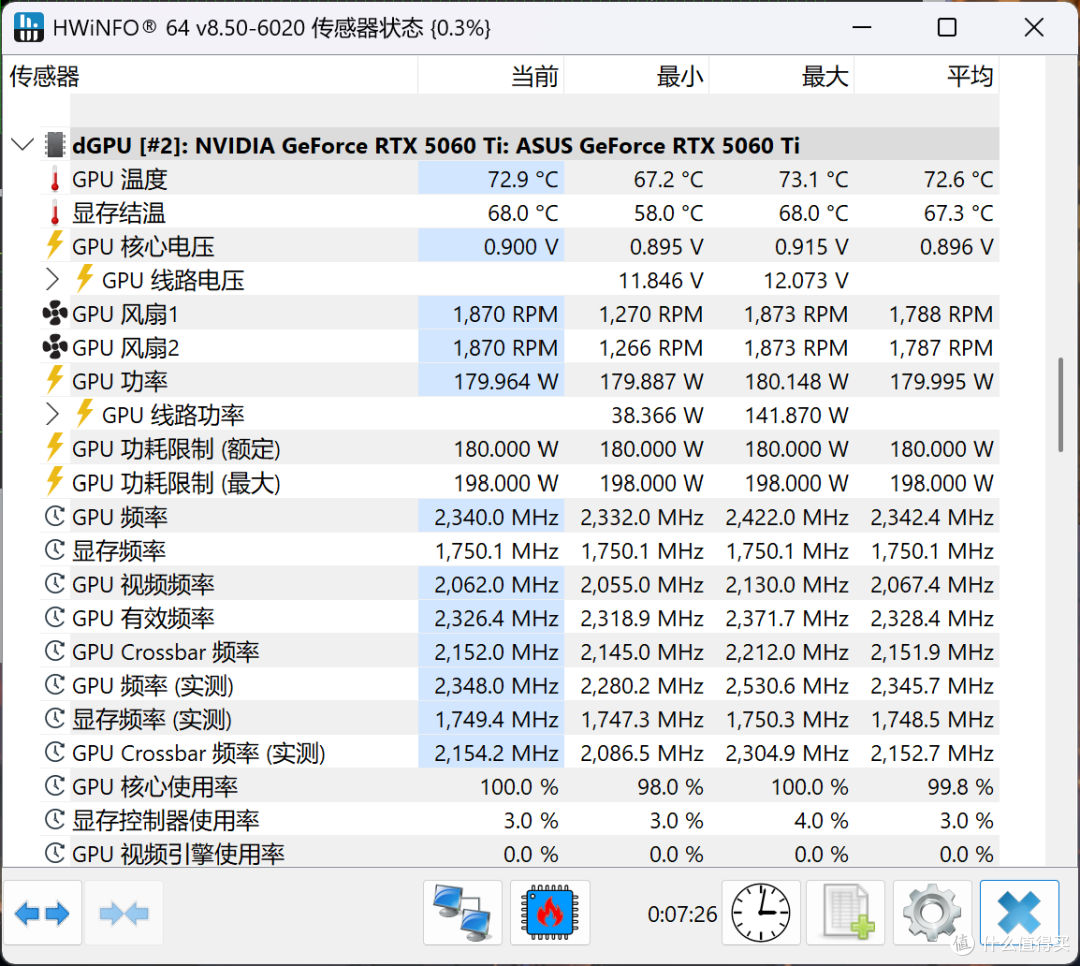Click the 最小 column header
The height and width of the screenshot is (966, 1080).
pyautogui.click(x=637, y=76)
